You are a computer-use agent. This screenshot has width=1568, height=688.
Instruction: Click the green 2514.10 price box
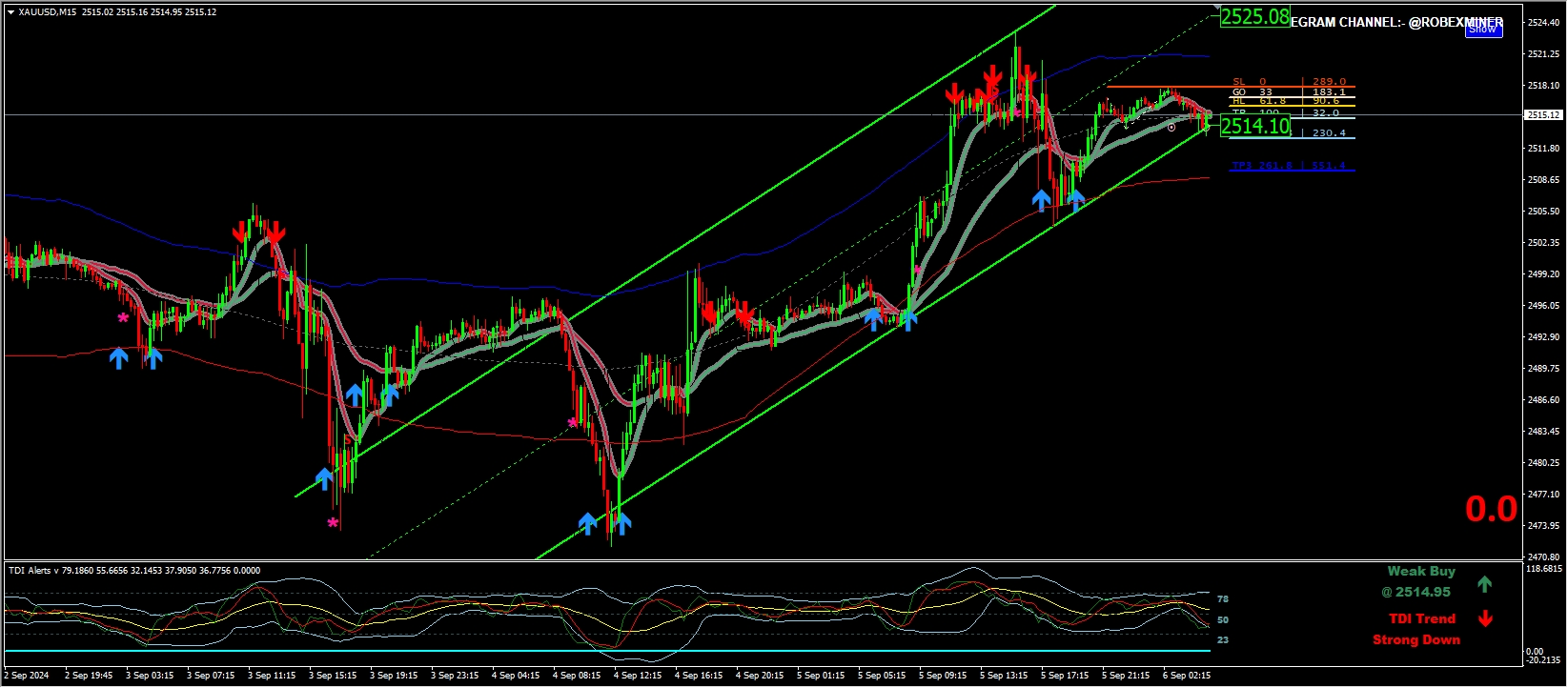tap(1255, 126)
